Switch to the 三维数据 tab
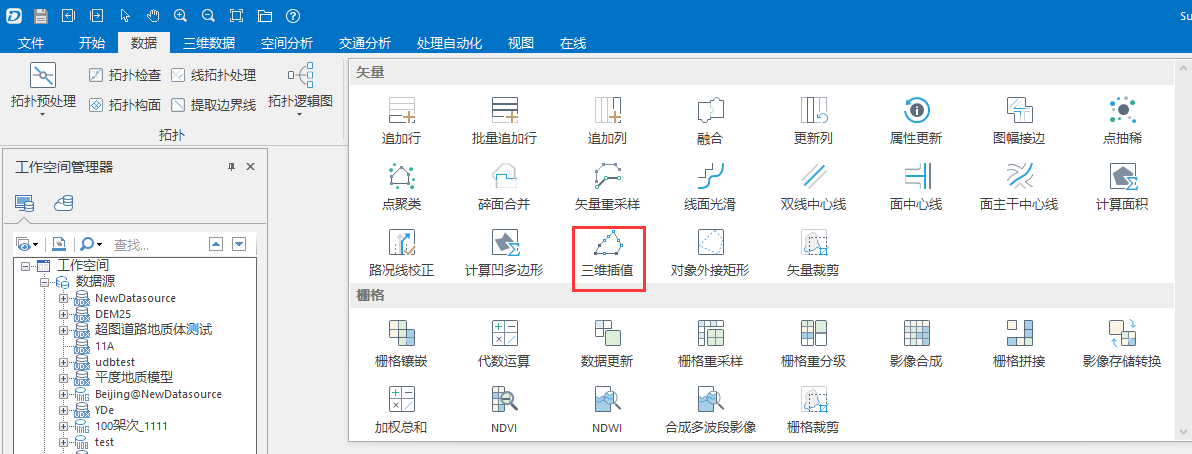 click(209, 43)
